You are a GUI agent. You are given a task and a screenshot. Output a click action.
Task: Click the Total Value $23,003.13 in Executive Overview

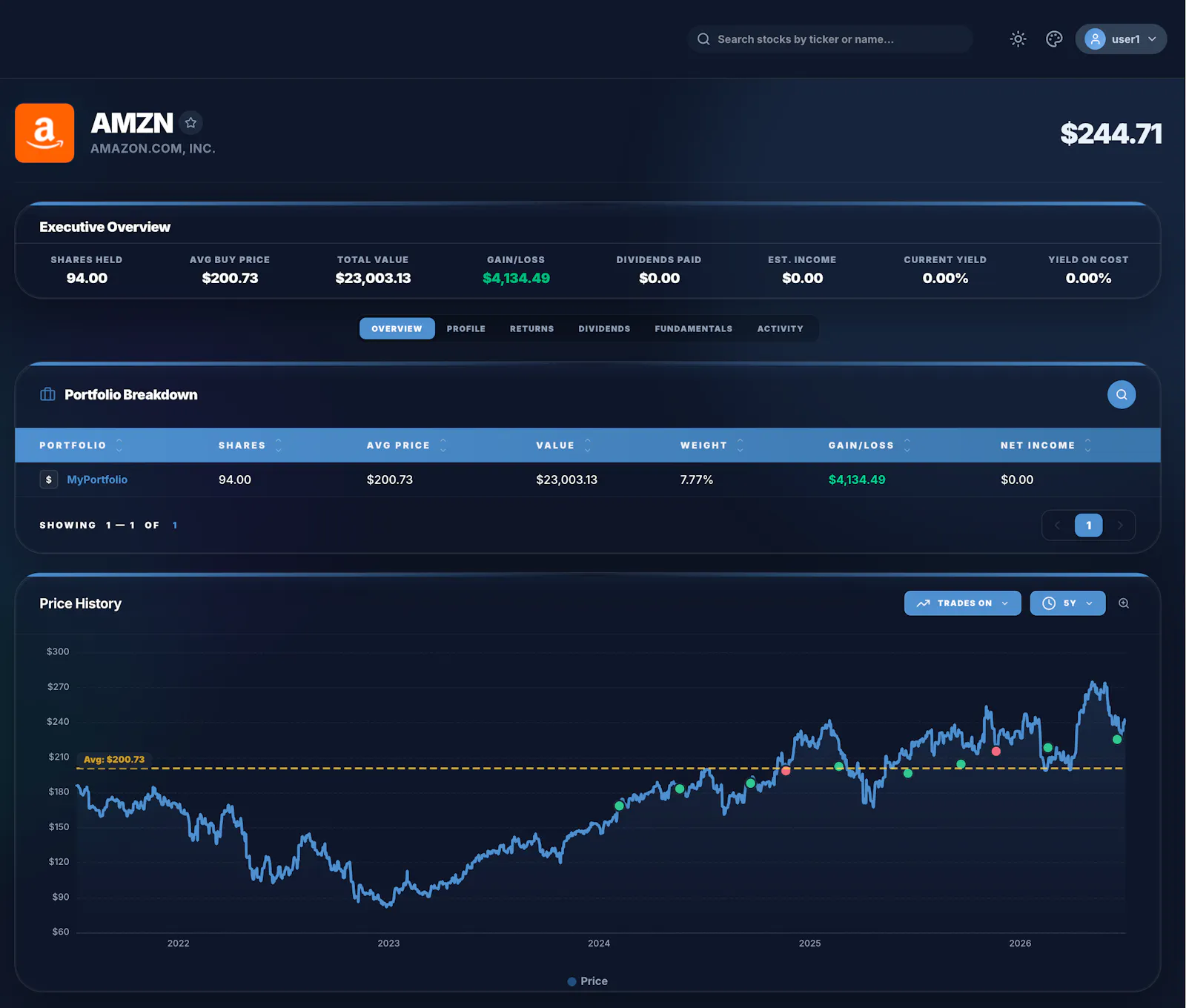click(x=373, y=278)
